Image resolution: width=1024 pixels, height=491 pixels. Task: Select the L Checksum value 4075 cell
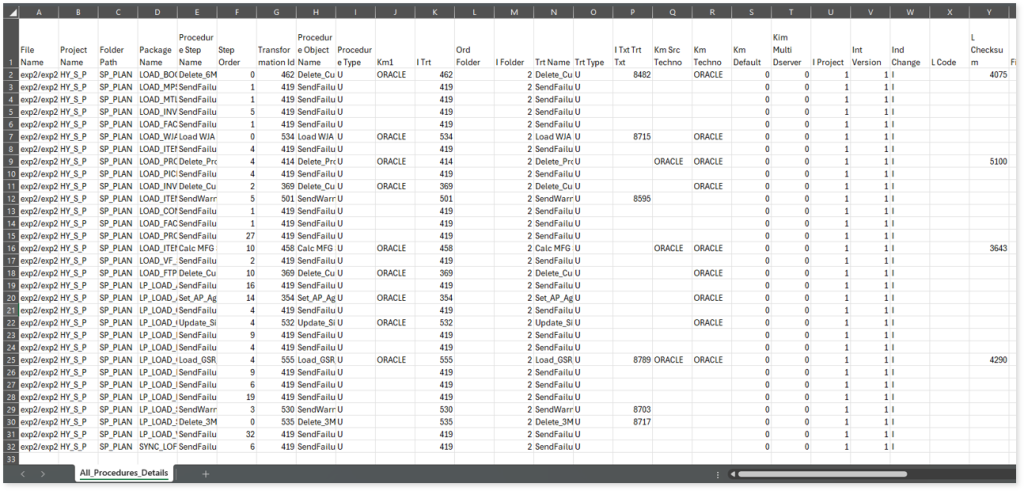(988, 75)
